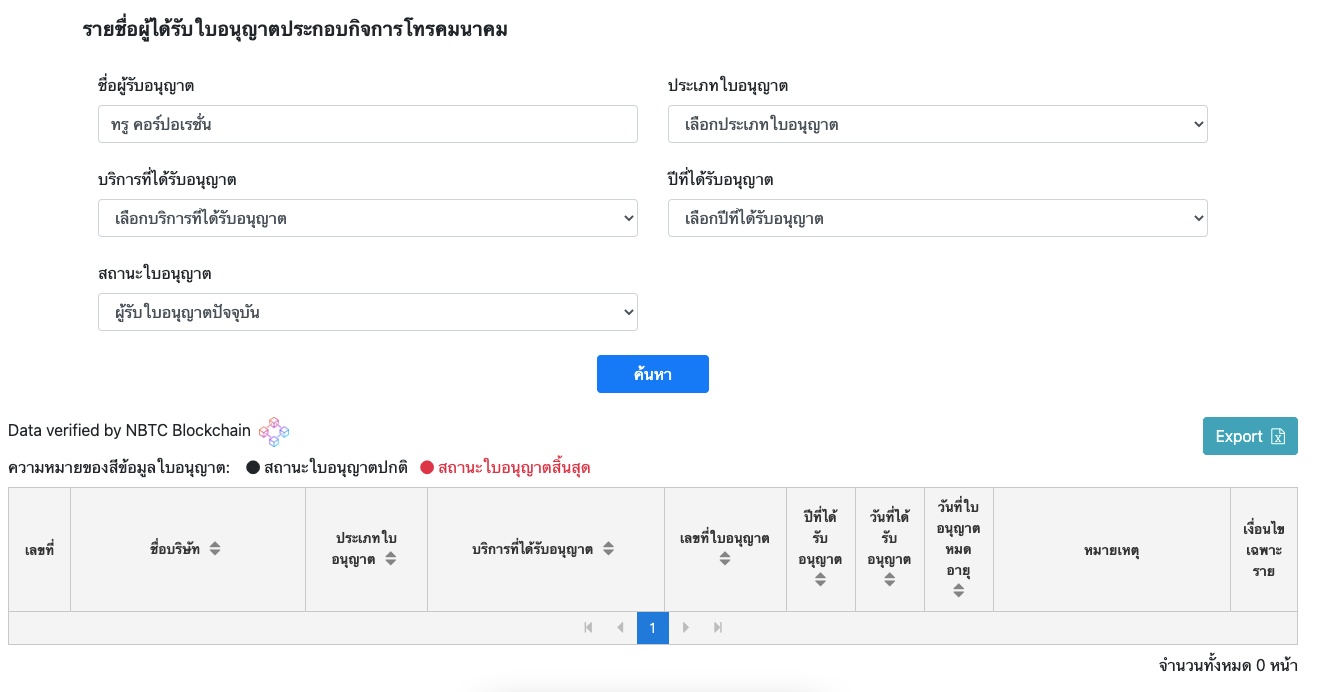This screenshot has width=1319, height=692.
Task: Click the Export button
Action: (x=1249, y=436)
